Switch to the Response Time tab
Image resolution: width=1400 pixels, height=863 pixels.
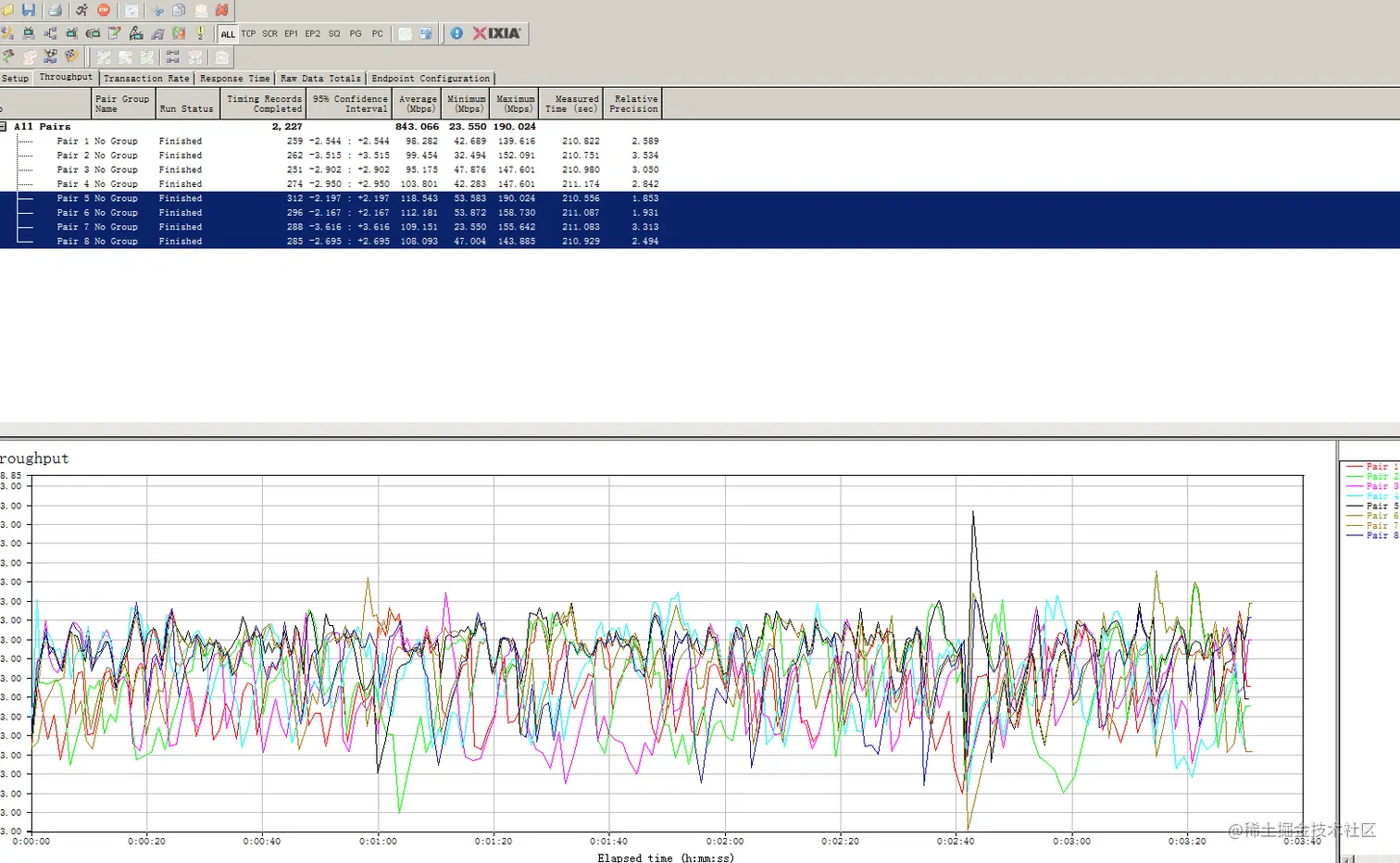[x=234, y=78]
